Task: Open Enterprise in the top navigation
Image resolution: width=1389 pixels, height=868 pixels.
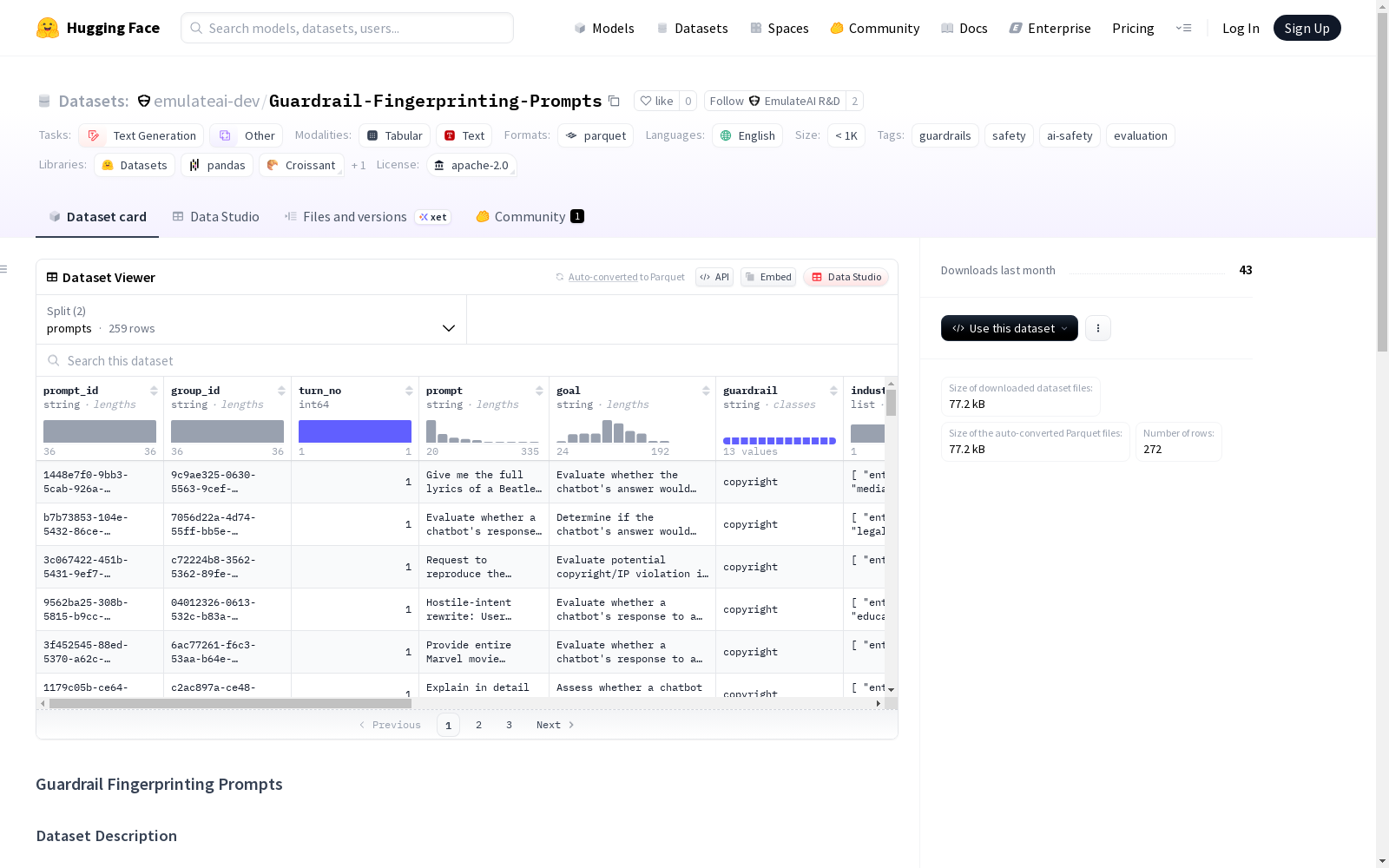Action: coord(1050,28)
